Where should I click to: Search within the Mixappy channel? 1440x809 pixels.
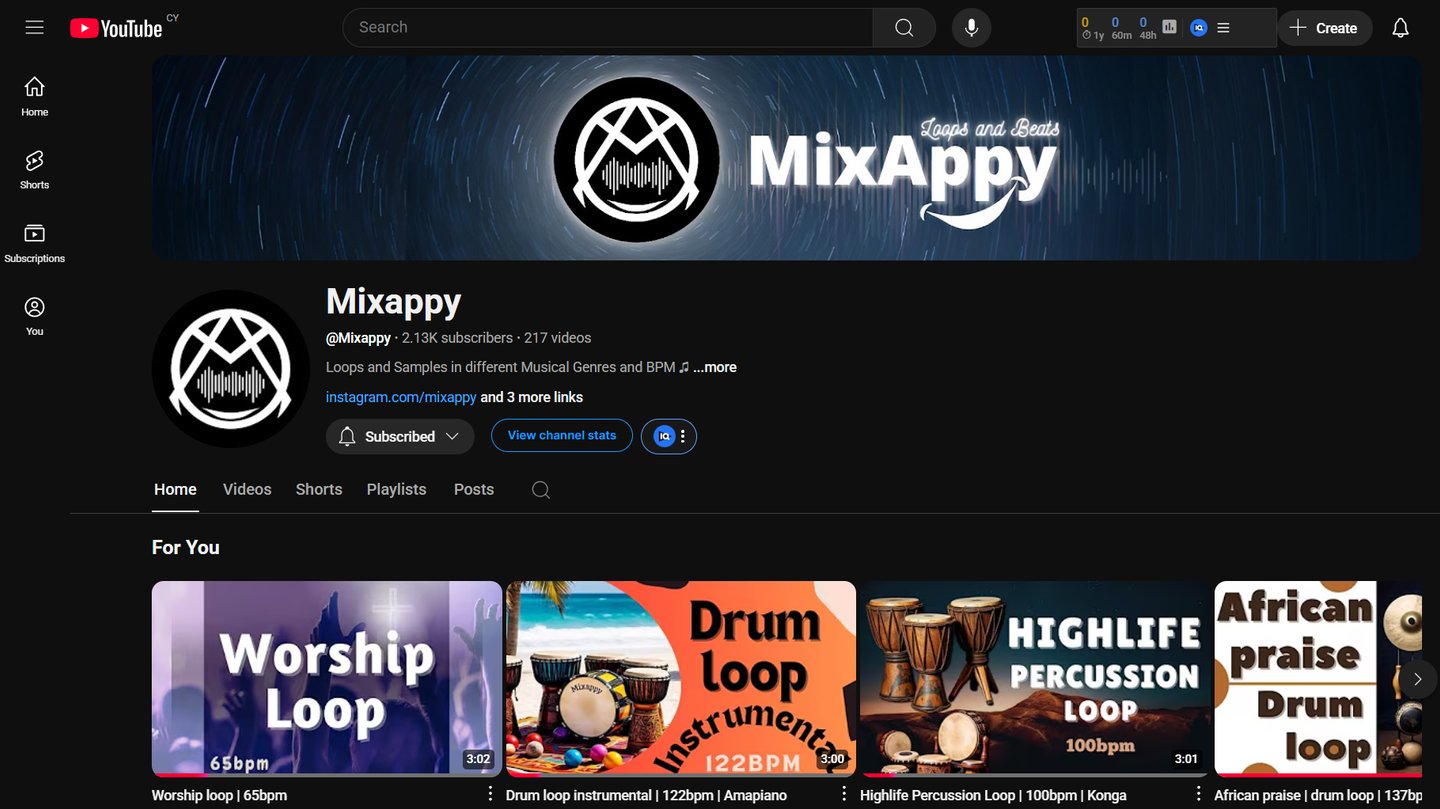click(541, 490)
